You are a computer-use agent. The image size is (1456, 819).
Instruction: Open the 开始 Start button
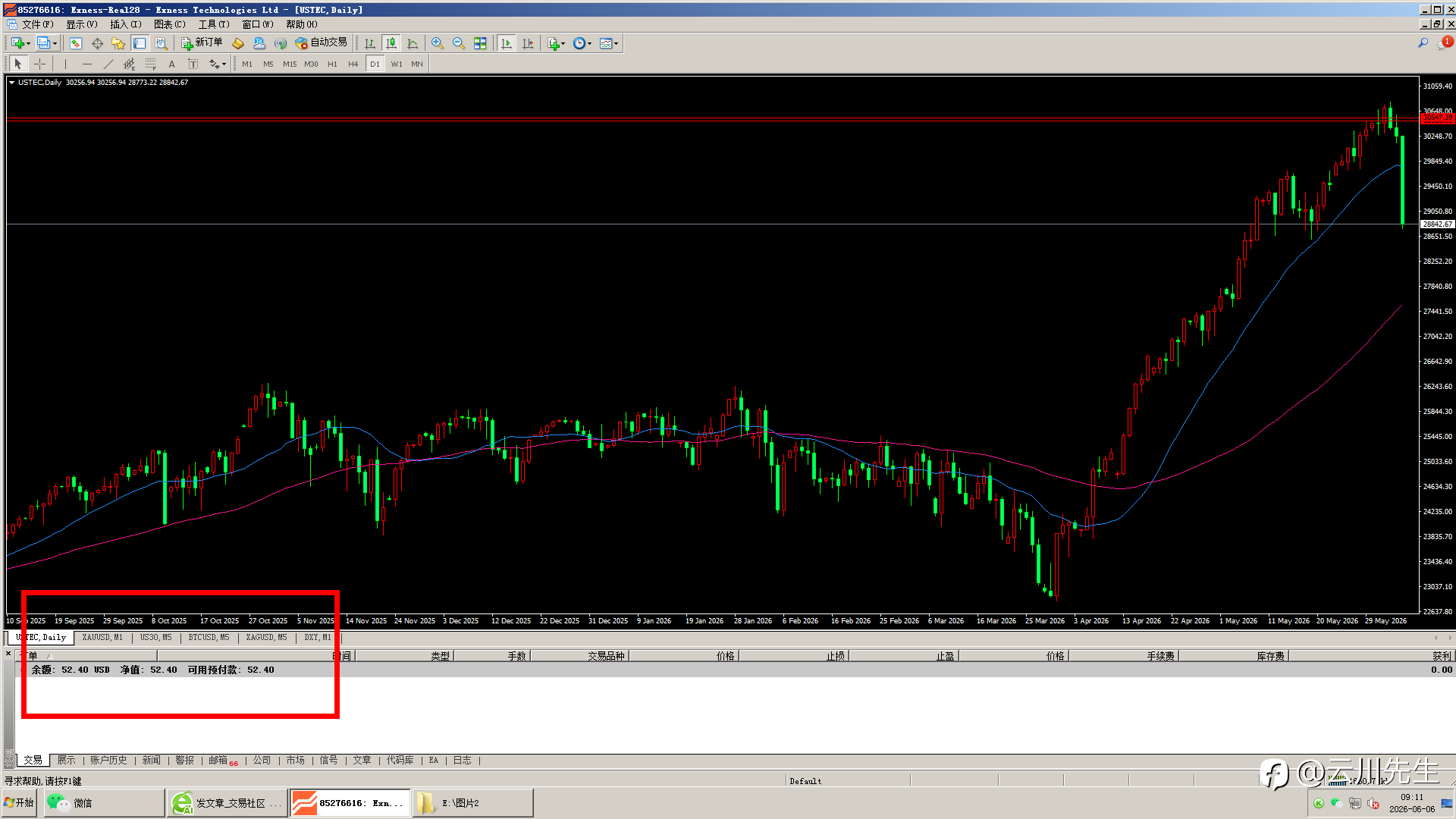tap(19, 803)
